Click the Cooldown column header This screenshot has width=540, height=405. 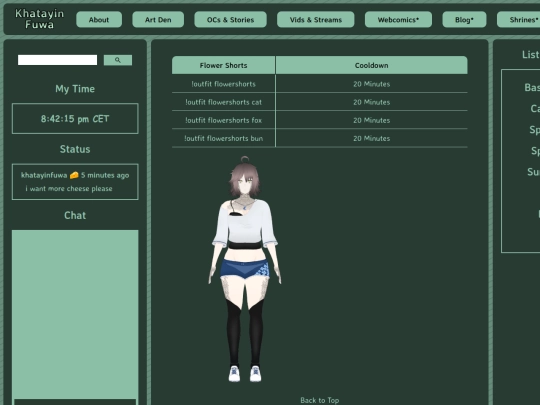tap(372, 65)
